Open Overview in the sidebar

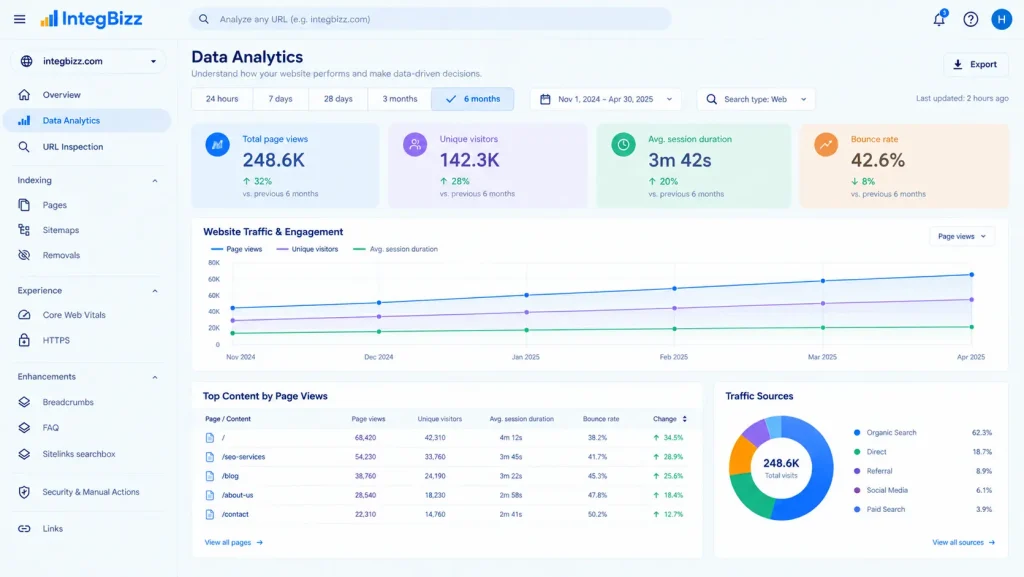(87, 95)
